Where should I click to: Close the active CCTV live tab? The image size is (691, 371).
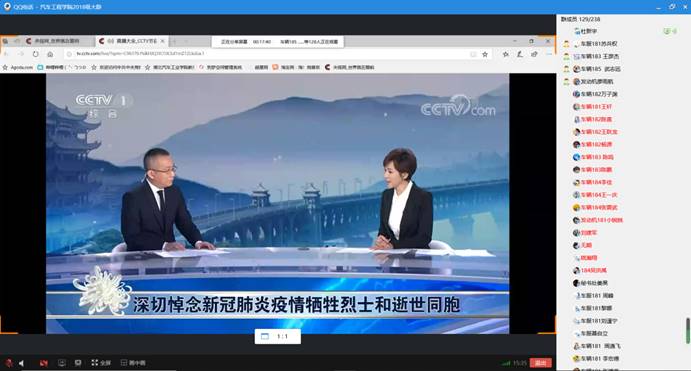[163, 41]
